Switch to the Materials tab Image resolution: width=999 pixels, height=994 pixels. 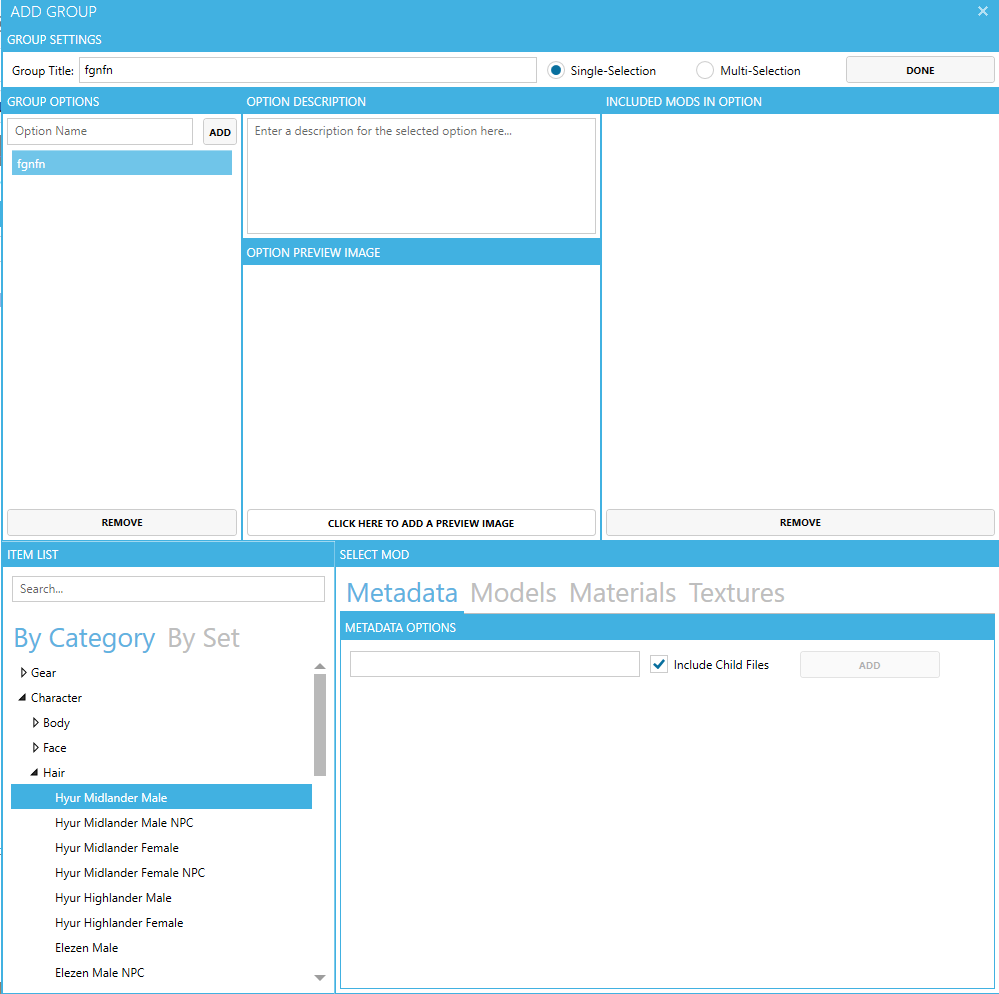point(622,593)
